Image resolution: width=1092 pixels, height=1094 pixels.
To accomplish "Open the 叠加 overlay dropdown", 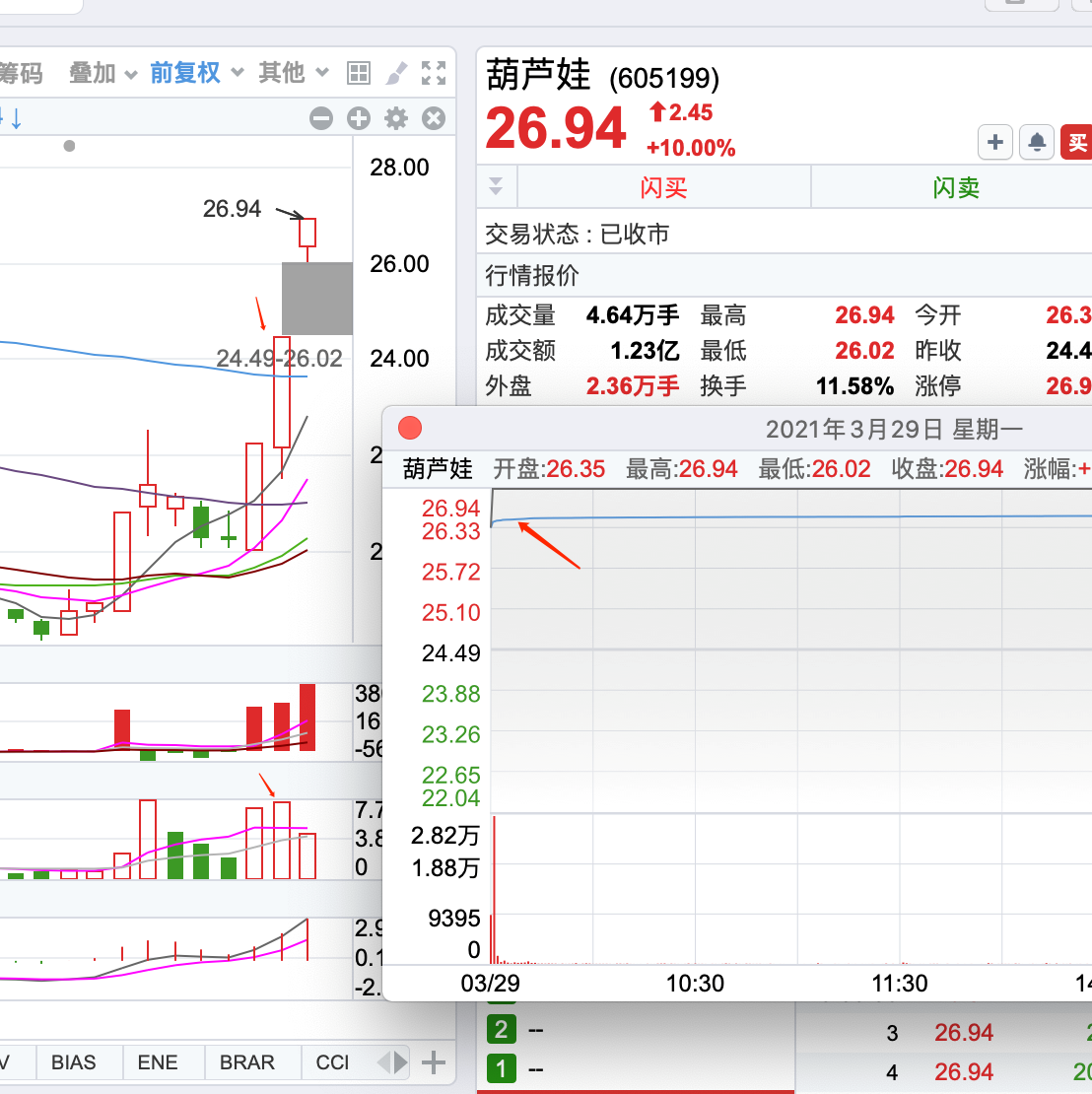I will coord(102,73).
